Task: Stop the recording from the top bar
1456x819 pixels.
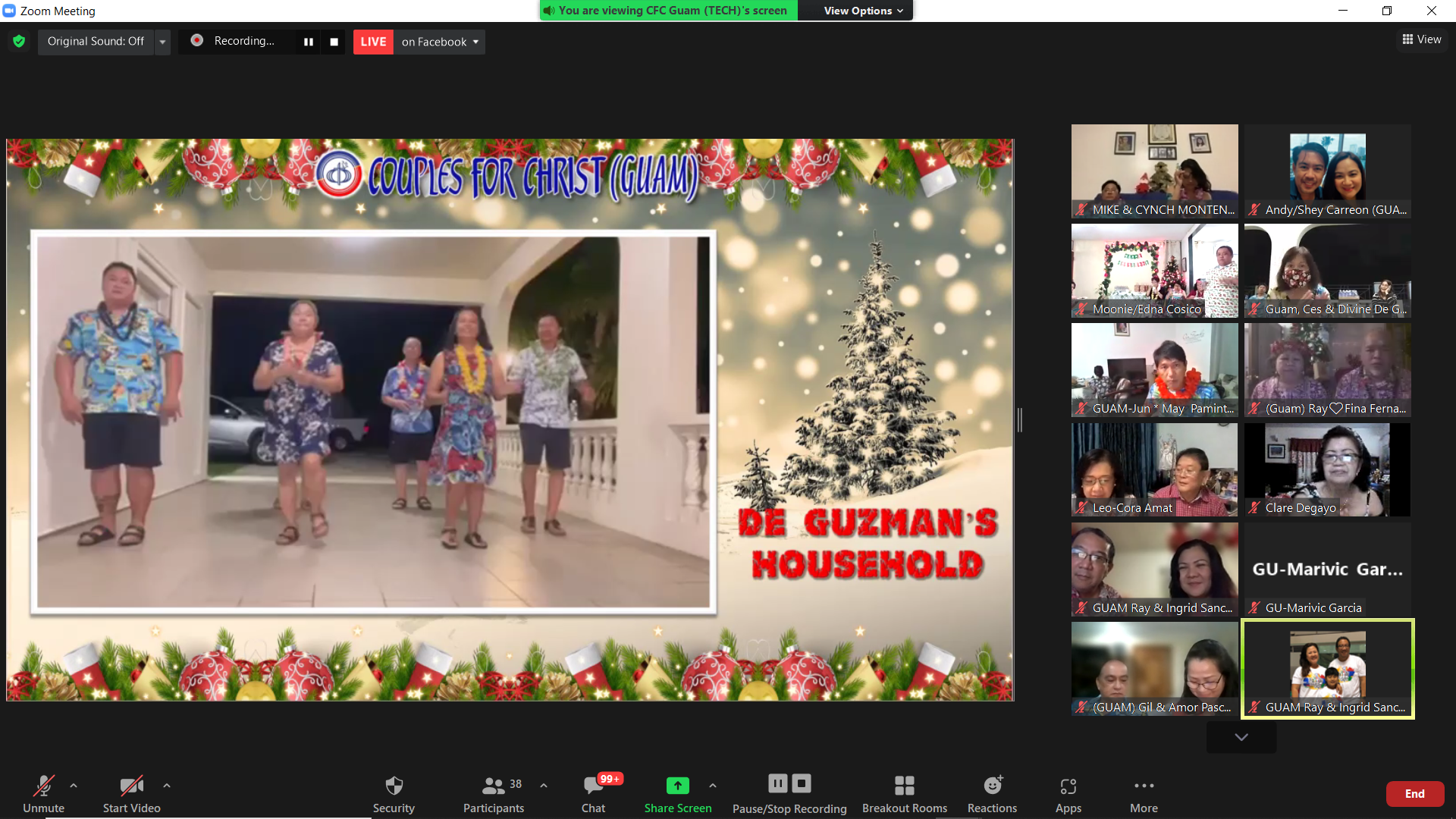Action: click(x=334, y=42)
